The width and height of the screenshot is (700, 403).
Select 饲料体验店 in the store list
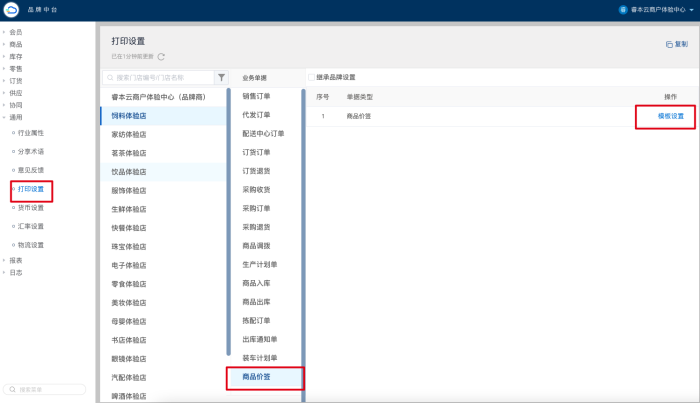tap(130, 115)
